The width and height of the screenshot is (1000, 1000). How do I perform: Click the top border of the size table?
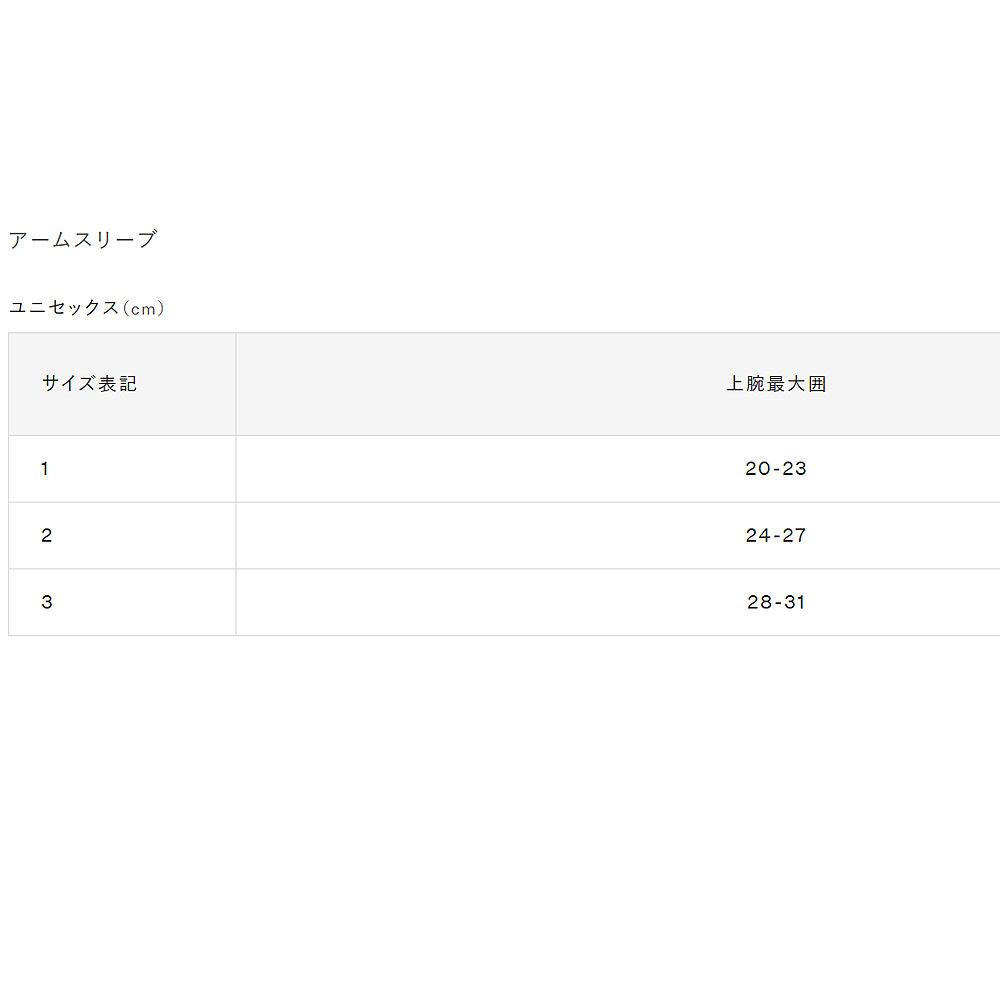500,333
